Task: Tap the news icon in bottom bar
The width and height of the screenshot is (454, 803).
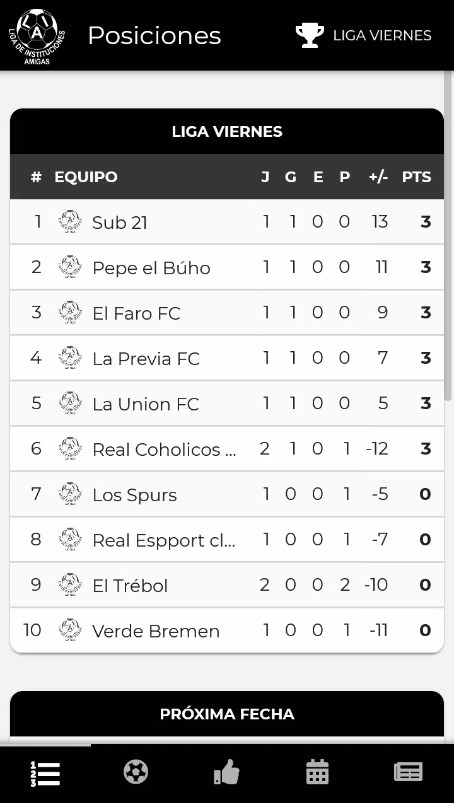Action: (408, 772)
